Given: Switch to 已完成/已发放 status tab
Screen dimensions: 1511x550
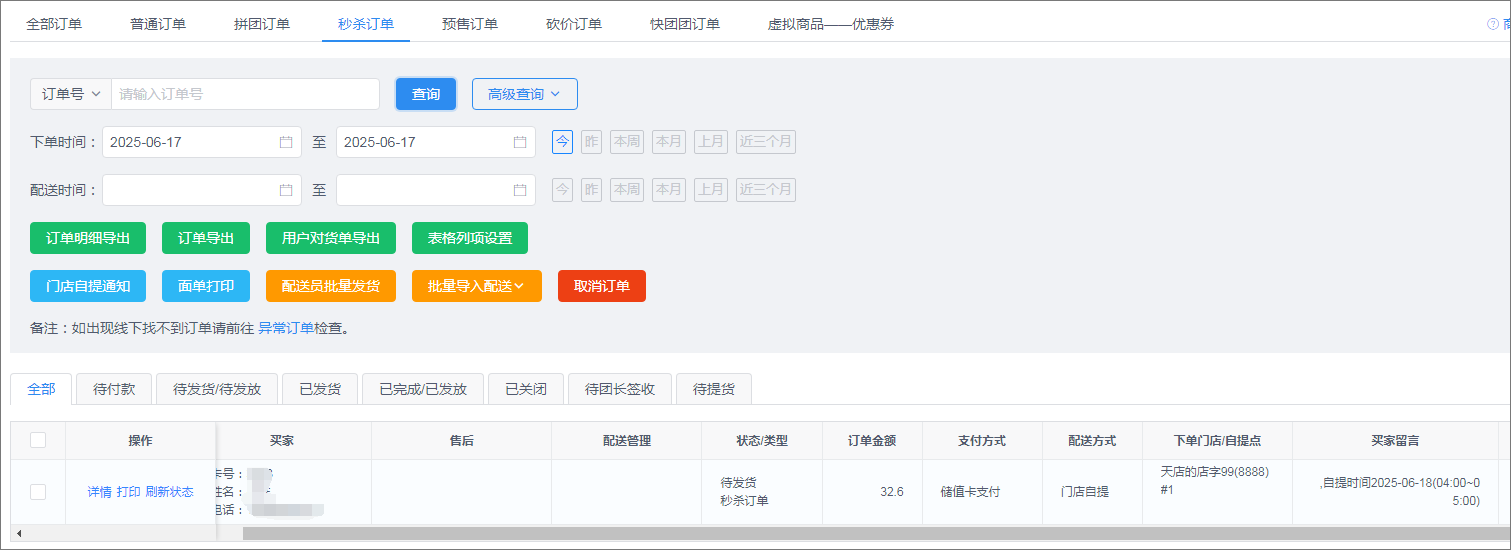Looking at the screenshot, I should 423,389.
